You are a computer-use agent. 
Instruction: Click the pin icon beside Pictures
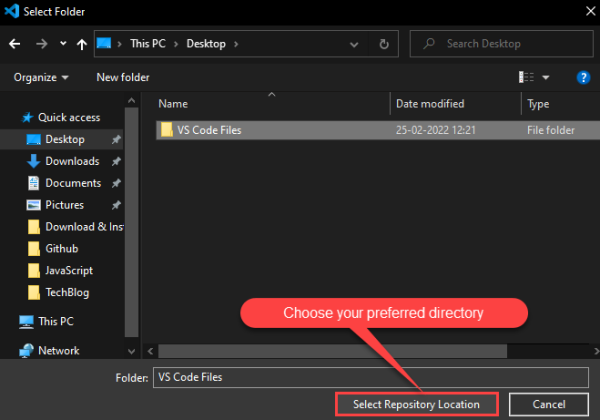click(x=116, y=205)
